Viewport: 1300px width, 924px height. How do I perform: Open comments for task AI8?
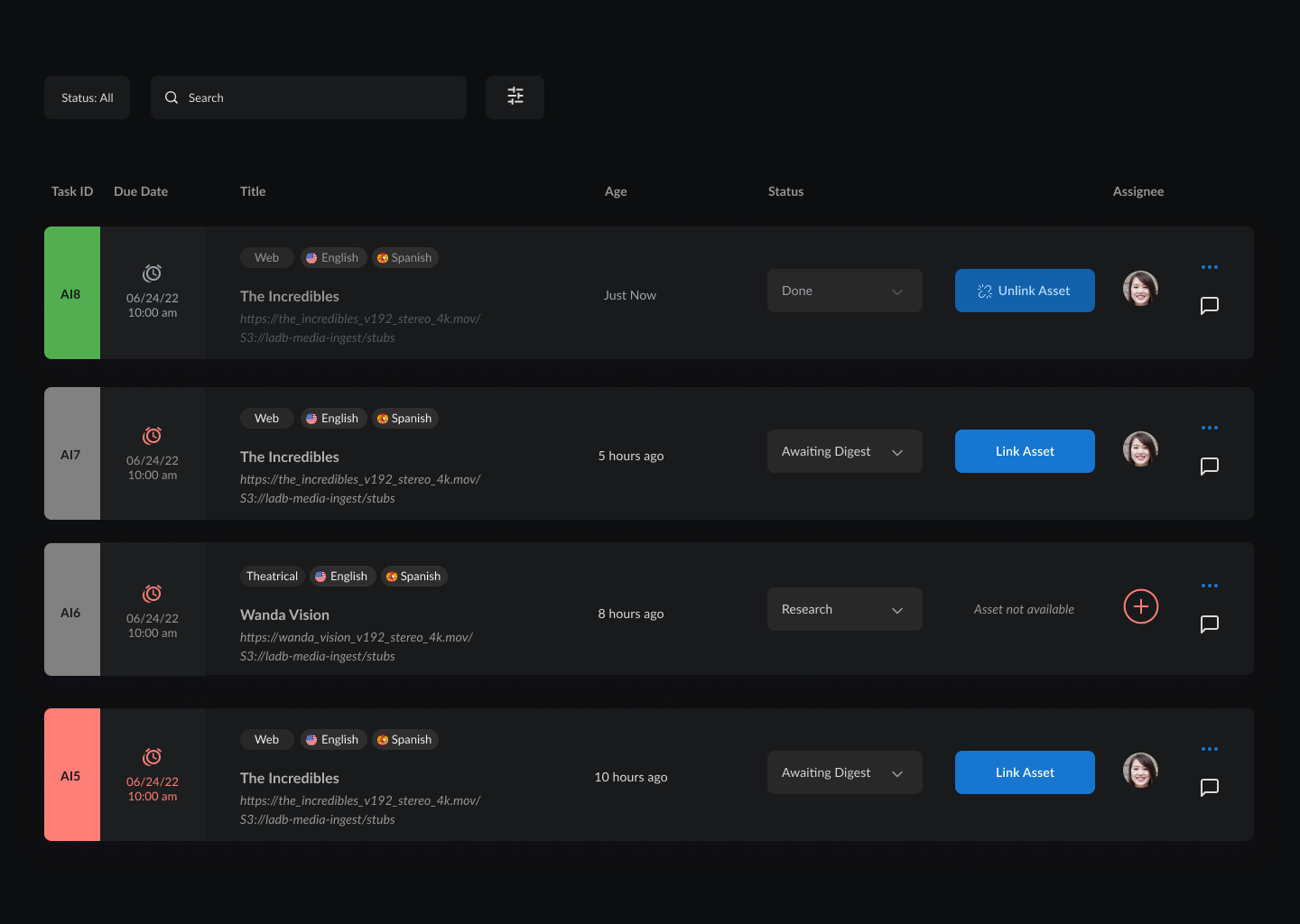tap(1210, 306)
